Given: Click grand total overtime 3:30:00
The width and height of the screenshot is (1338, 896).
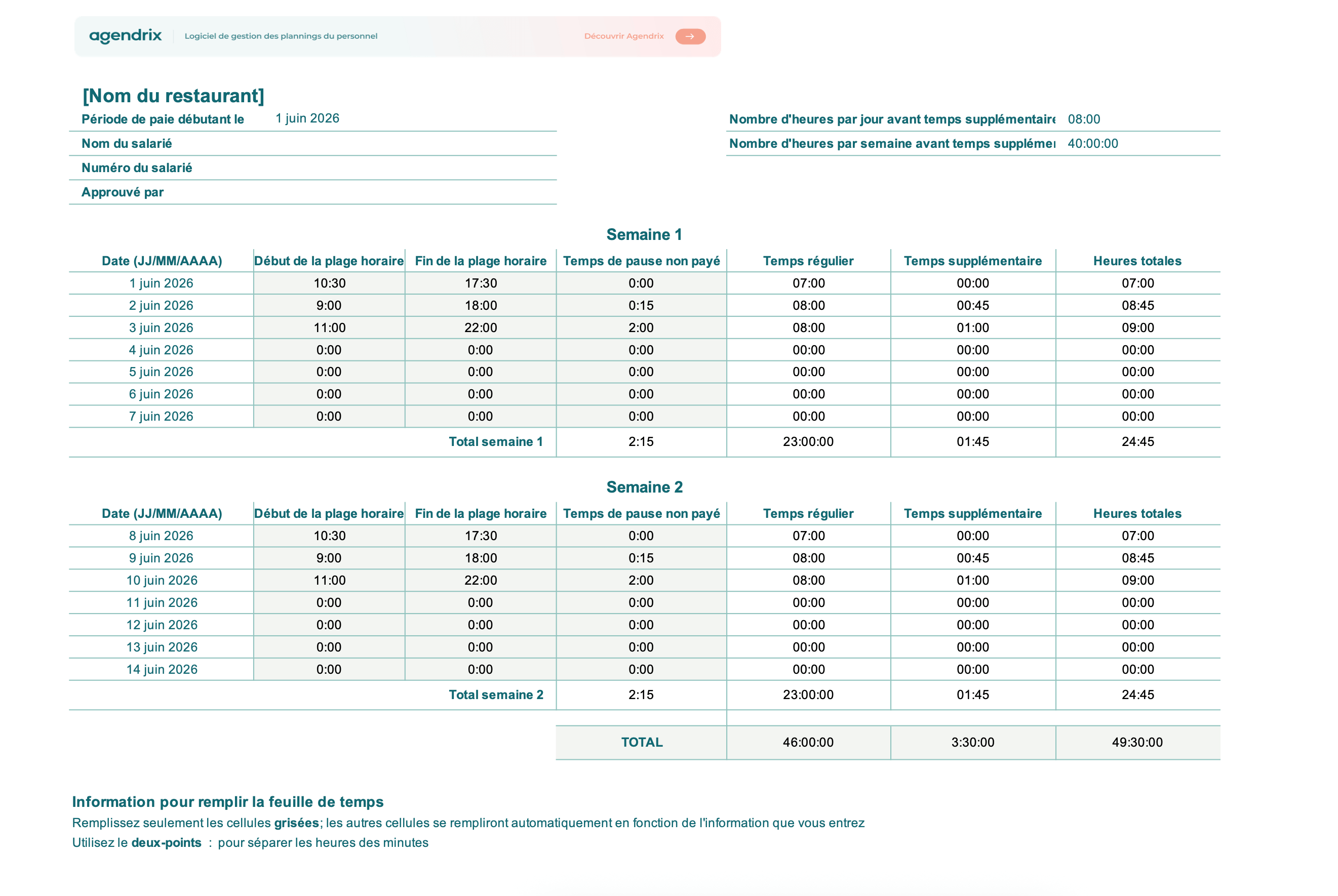Looking at the screenshot, I should [973, 742].
